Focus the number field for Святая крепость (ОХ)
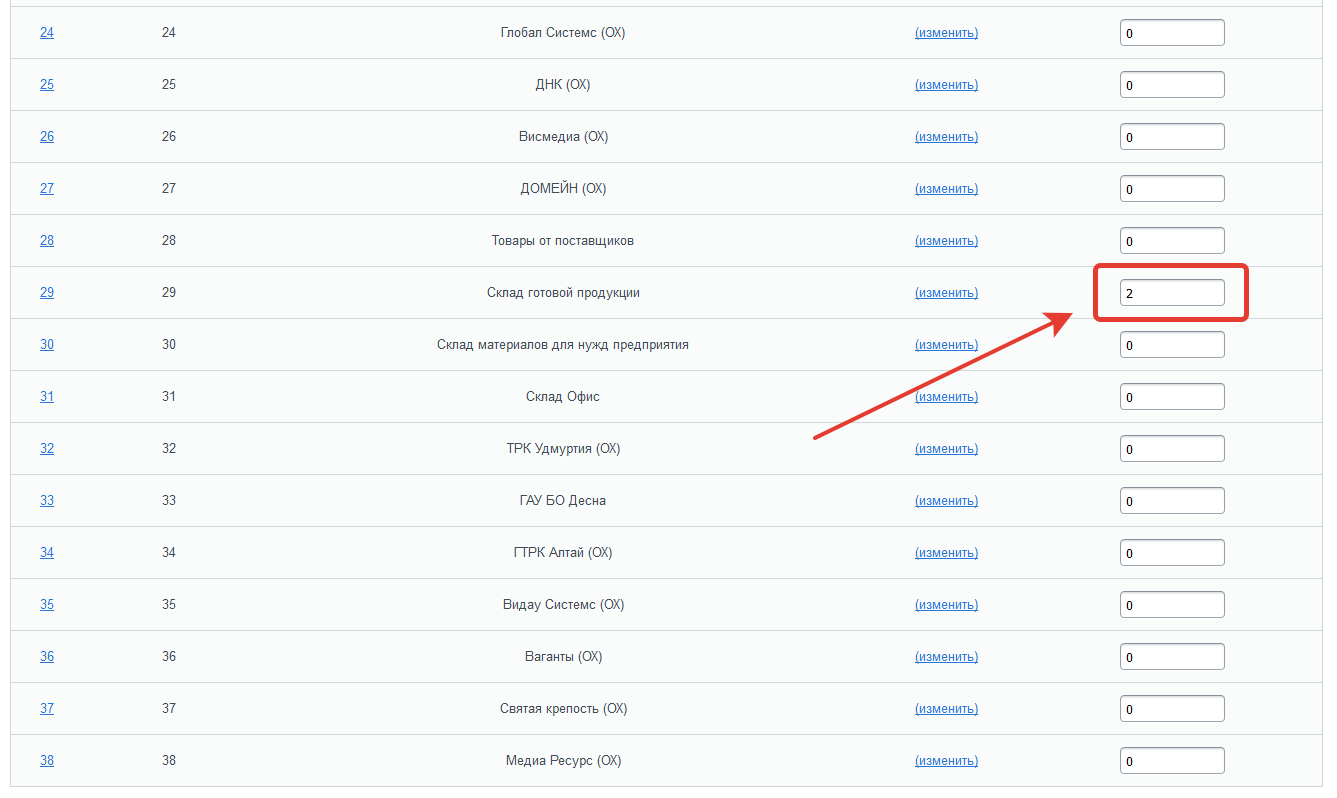This screenshot has height=798, width=1337. point(1171,709)
